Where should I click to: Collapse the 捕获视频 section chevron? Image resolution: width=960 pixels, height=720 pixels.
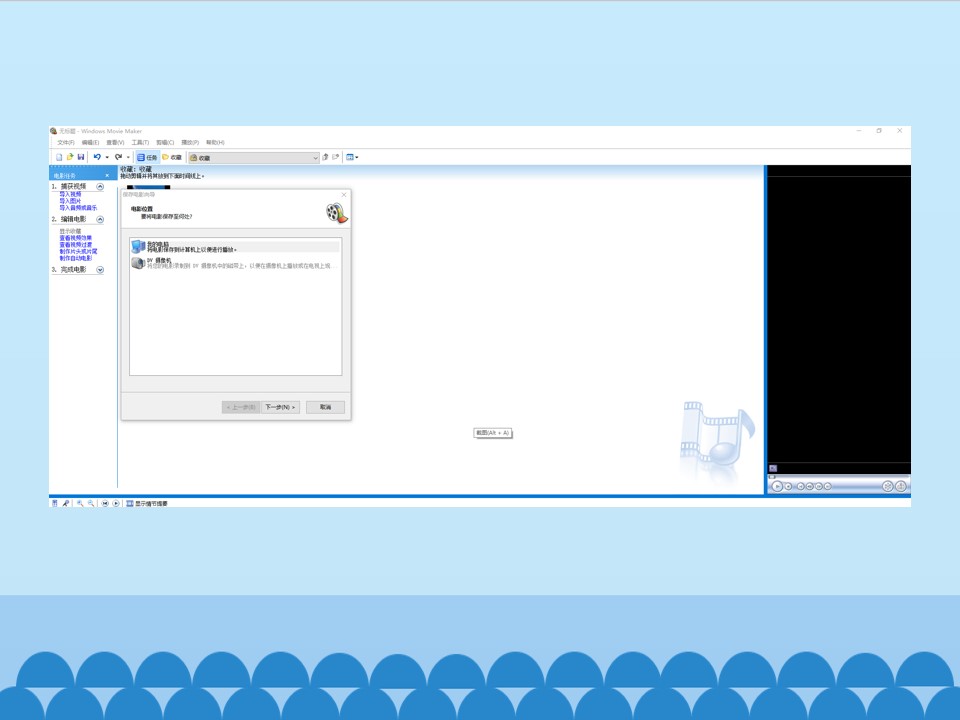tap(100, 187)
